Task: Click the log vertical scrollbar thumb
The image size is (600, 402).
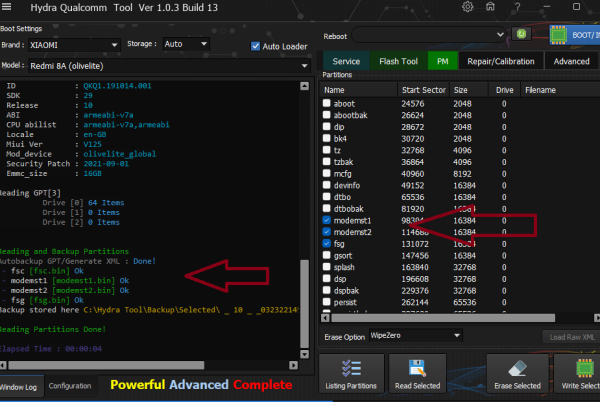Action: (305, 304)
